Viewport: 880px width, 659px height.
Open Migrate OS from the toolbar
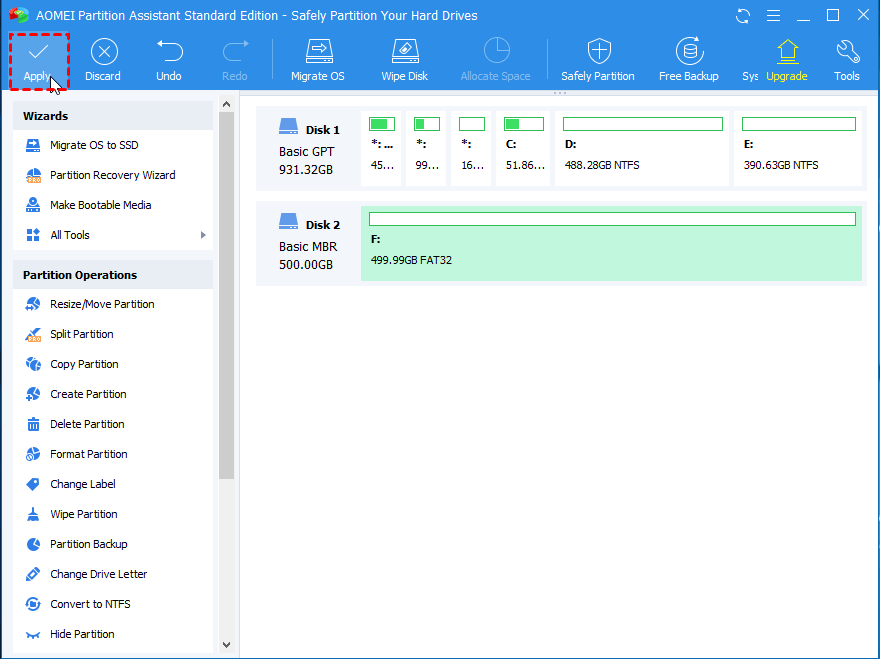(318, 60)
